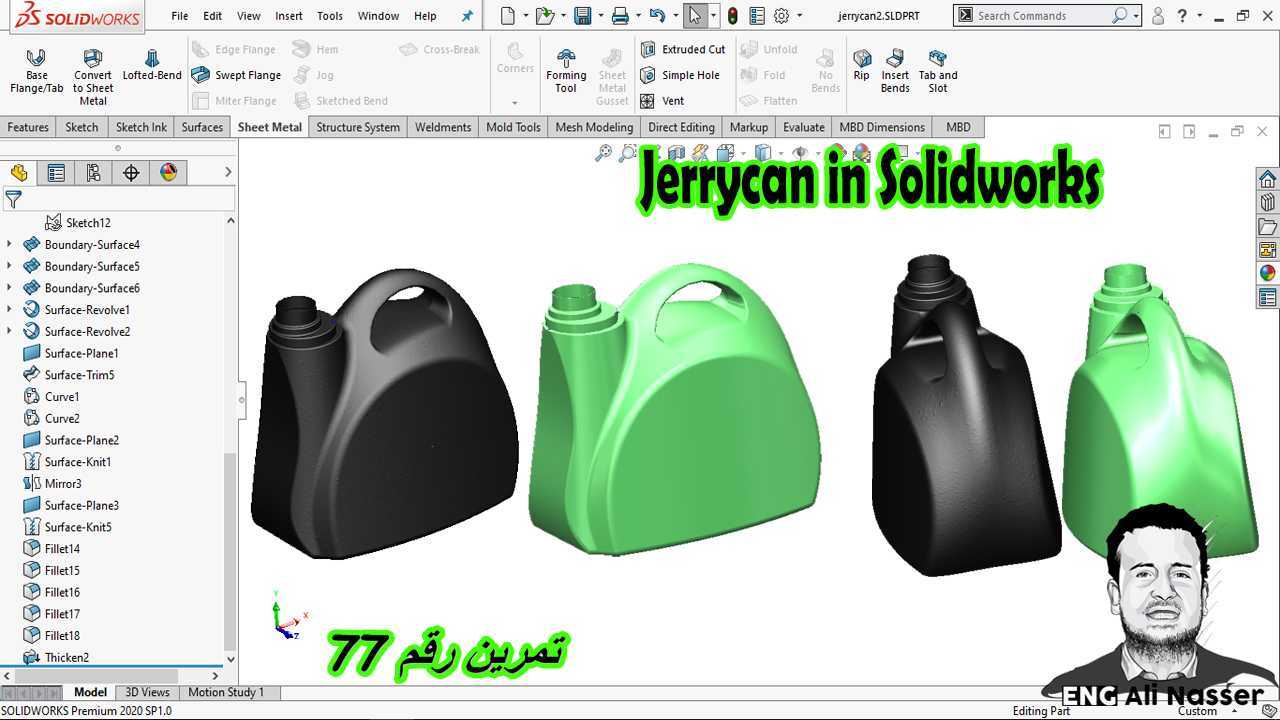
Task: Open the Help question mark dropdown arrow
Action: pos(1198,16)
